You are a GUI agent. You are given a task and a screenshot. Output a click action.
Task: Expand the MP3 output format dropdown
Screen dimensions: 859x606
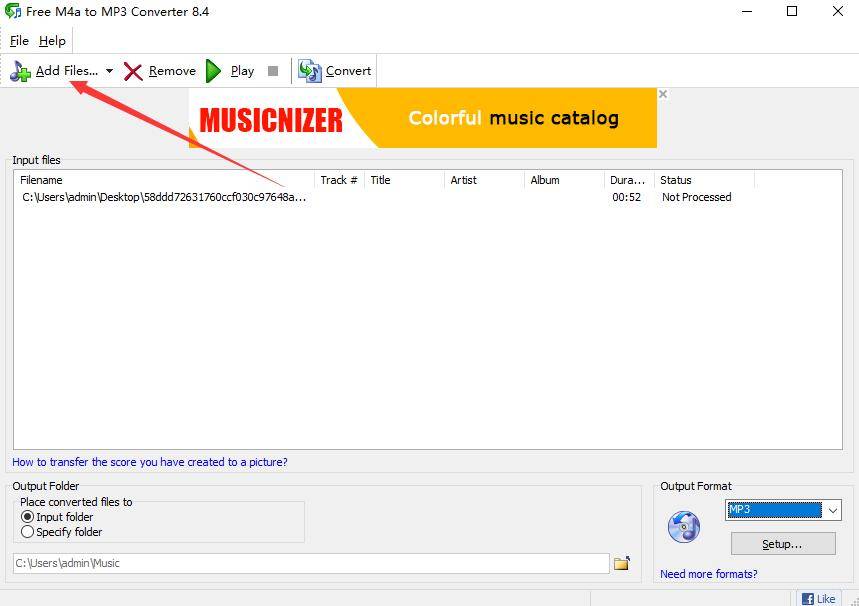[x=831, y=510]
